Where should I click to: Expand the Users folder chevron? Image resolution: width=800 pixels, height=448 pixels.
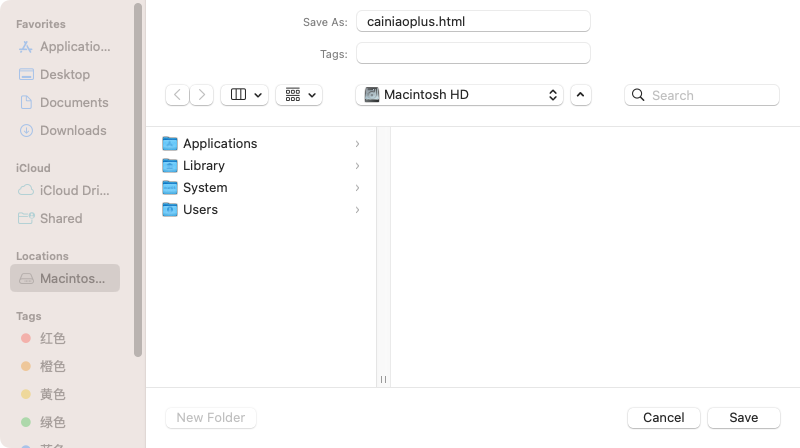tap(357, 210)
